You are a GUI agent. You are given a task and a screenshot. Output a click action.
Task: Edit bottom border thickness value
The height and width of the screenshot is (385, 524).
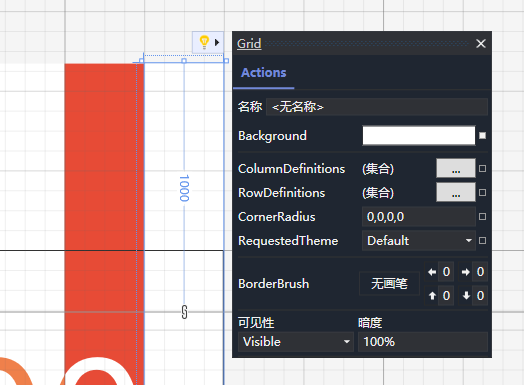click(480, 296)
